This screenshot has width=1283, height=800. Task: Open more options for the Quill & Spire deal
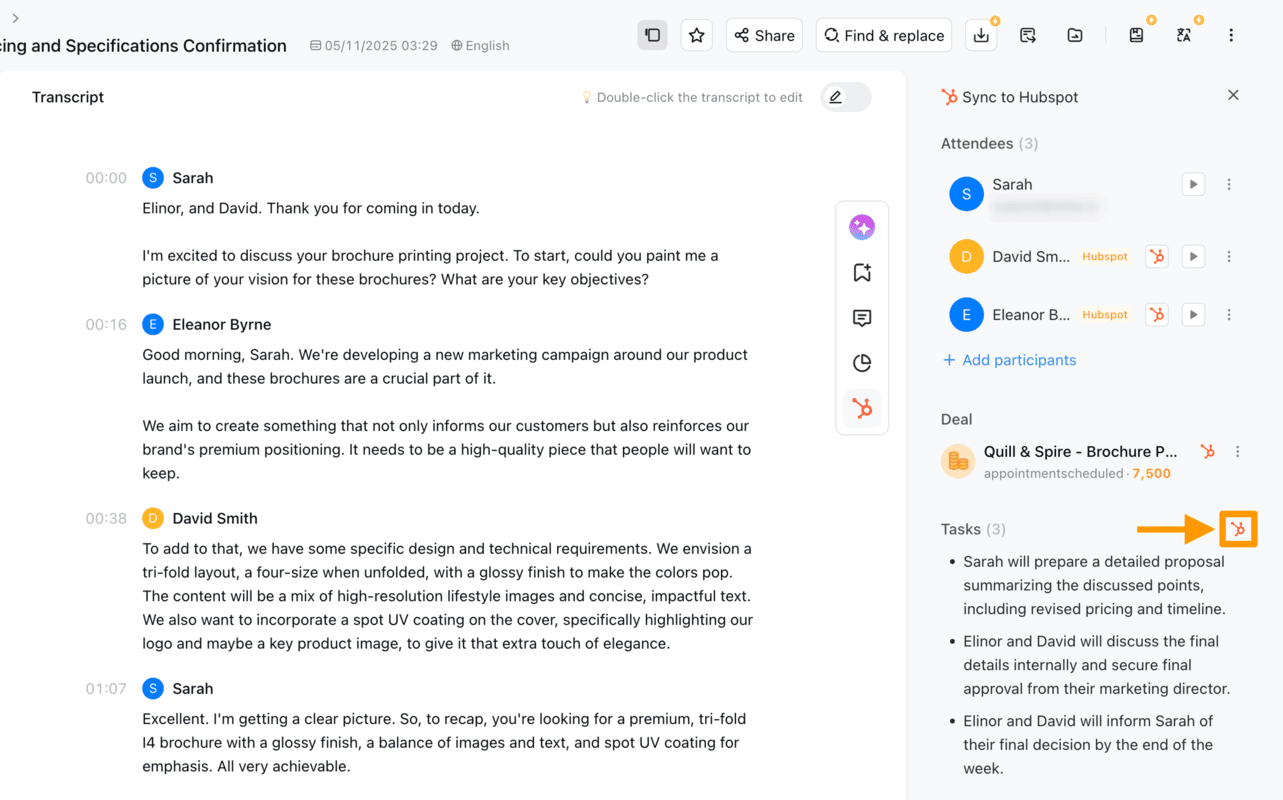pyautogui.click(x=1238, y=451)
